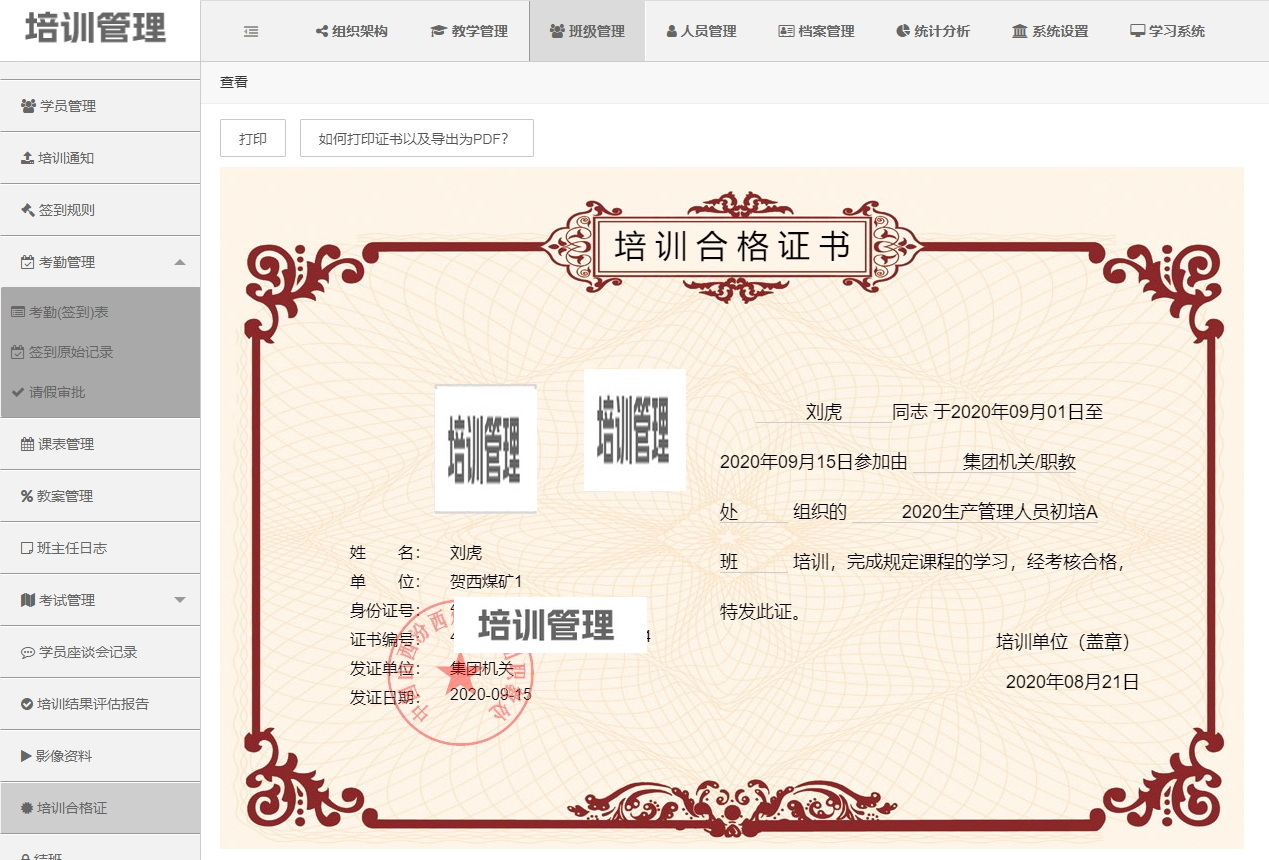Image resolution: width=1269 pixels, height=860 pixels.
Task: Open 培训通知 in the sidebar
Action: pyautogui.click(x=63, y=157)
